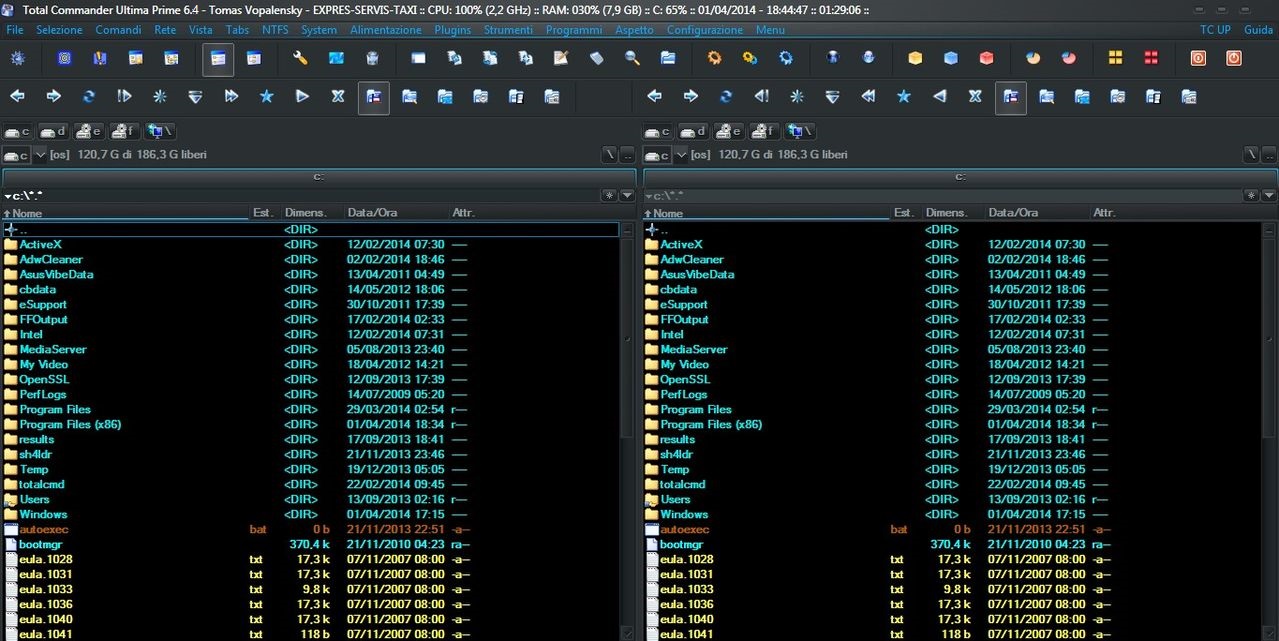Viewport: 1279px width, 641px height.
Task: Select the Program Files folder in right panel
Action: point(696,409)
